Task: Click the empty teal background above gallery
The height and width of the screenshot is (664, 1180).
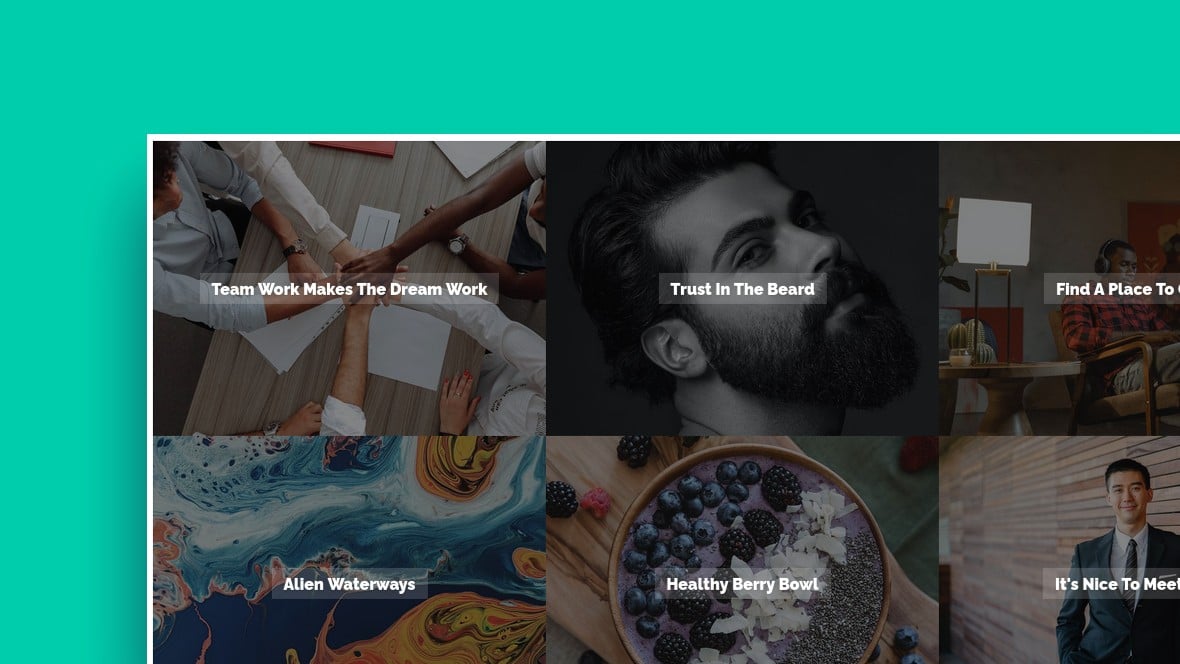Action: pos(590,66)
